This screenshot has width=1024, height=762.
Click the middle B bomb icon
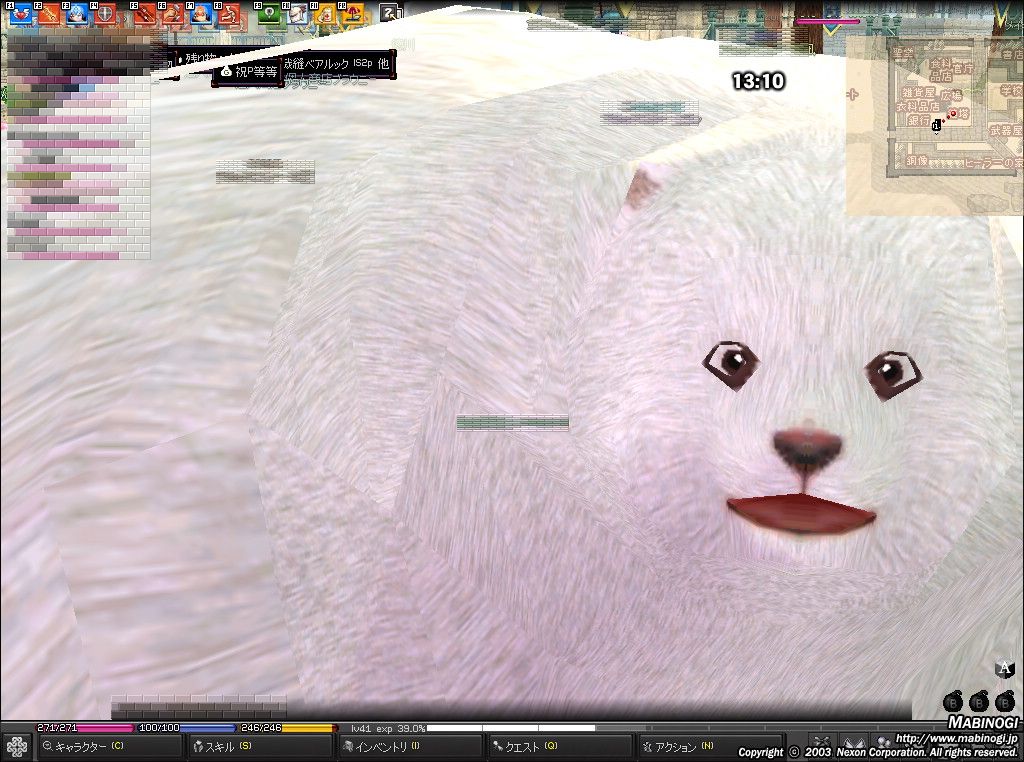[978, 702]
